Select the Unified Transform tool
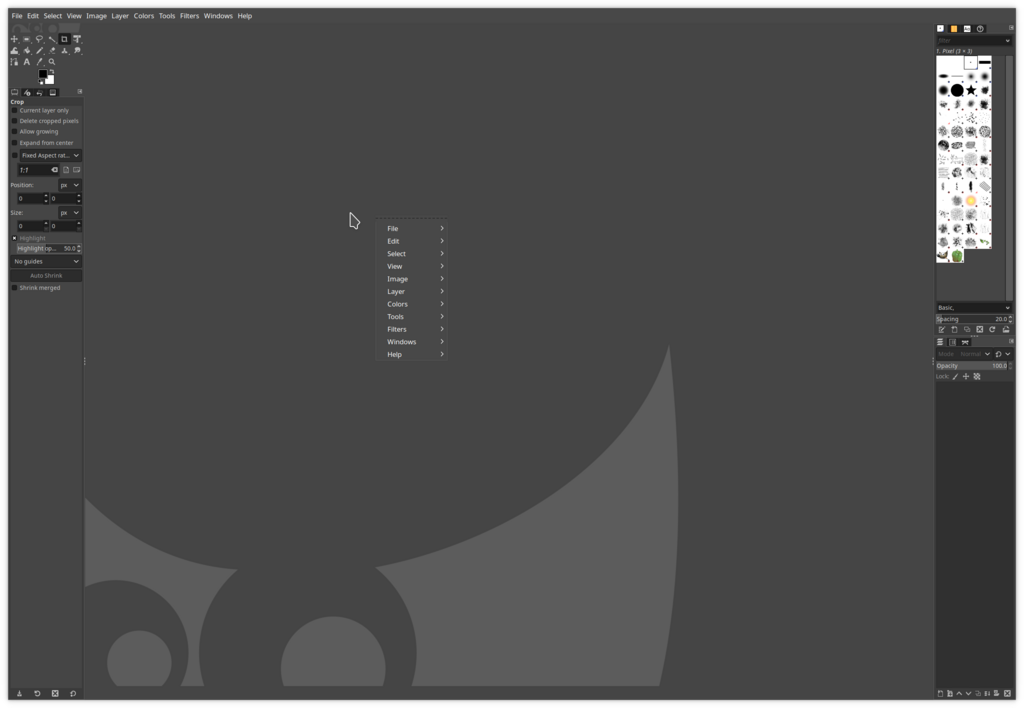The width and height of the screenshot is (1024, 708). click(x=77, y=39)
